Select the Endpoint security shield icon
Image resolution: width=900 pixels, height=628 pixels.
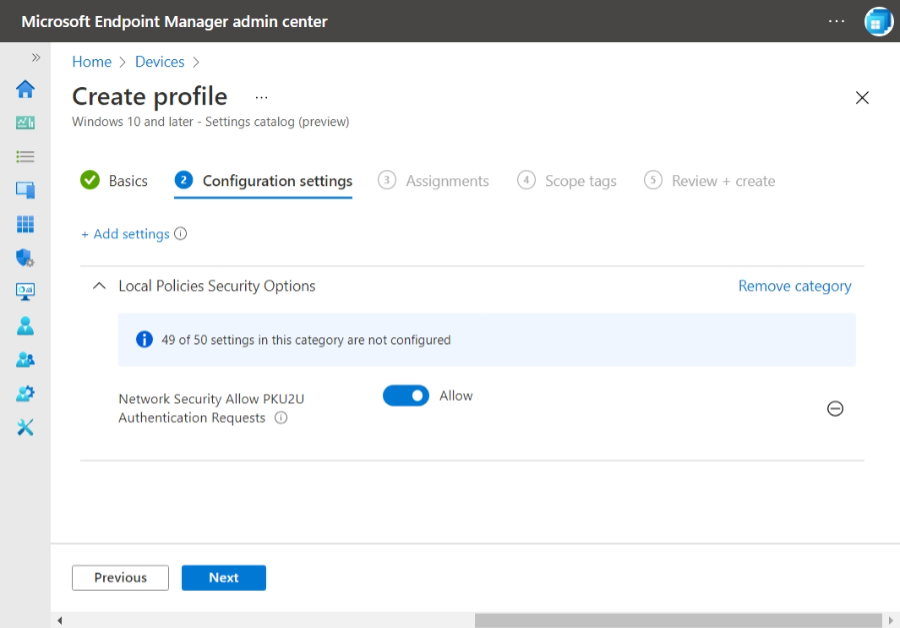pos(25,257)
